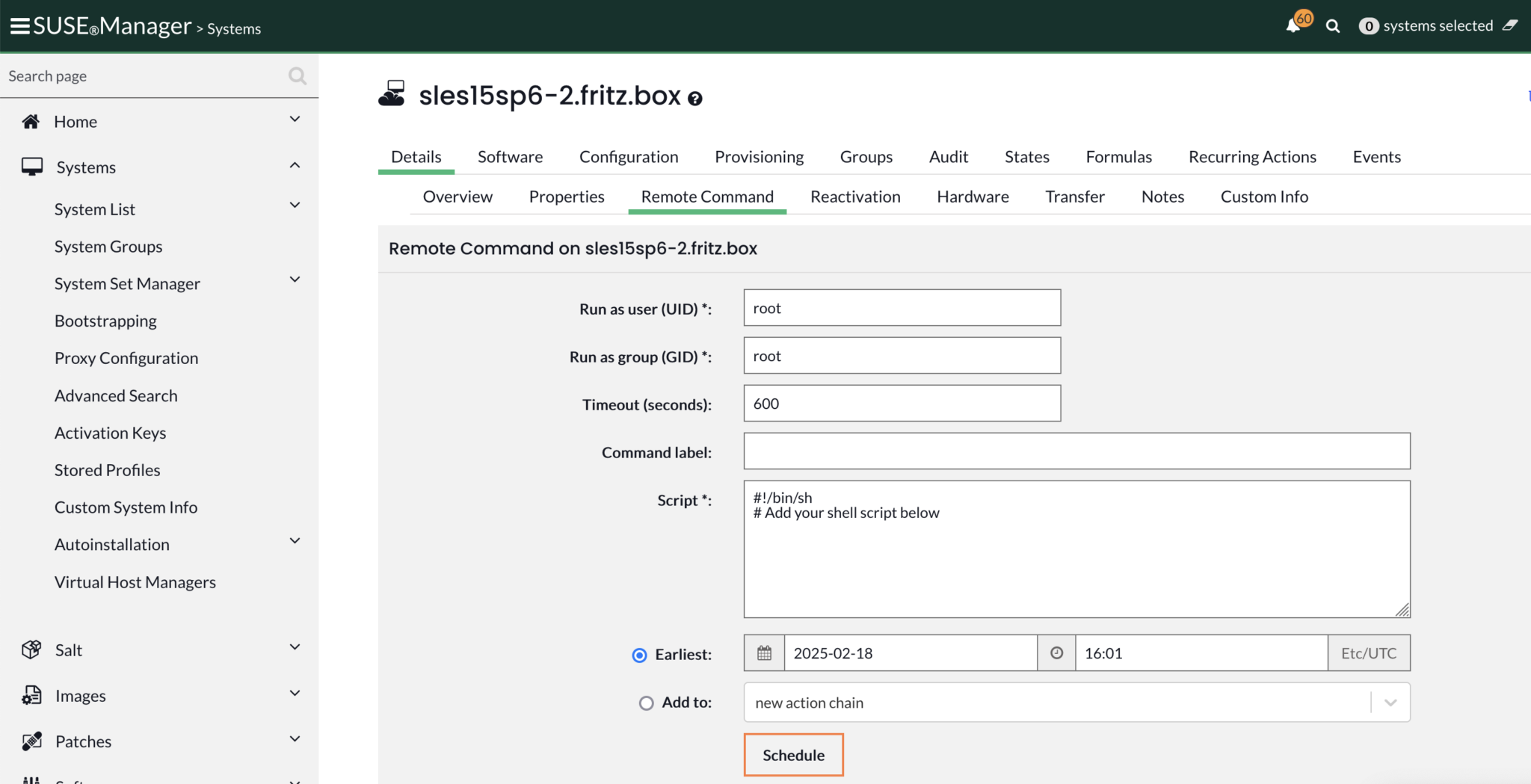Expand the Salt sidebar section
1531x784 pixels.
point(295,647)
